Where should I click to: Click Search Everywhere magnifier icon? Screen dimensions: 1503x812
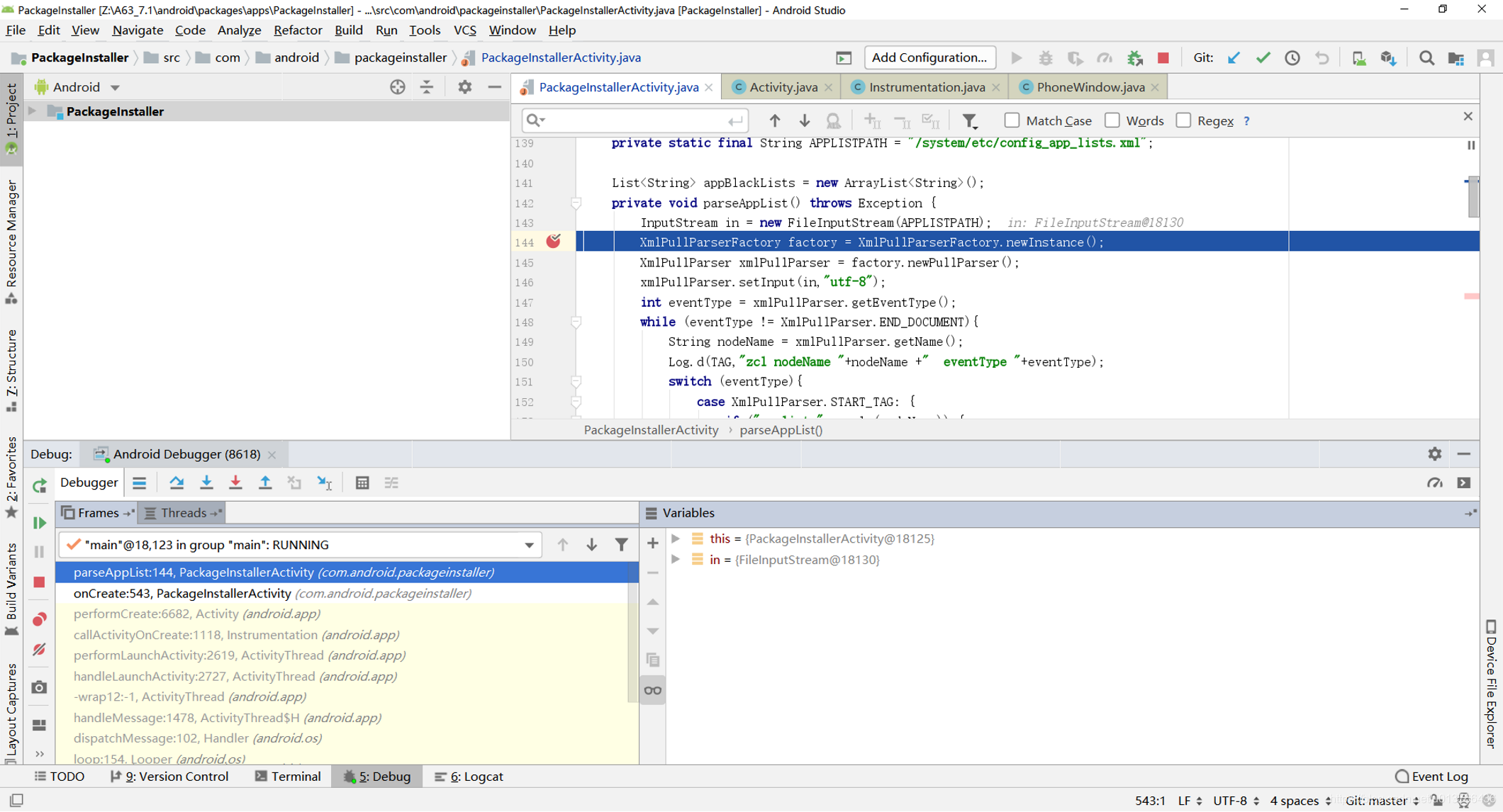(x=1426, y=58)
